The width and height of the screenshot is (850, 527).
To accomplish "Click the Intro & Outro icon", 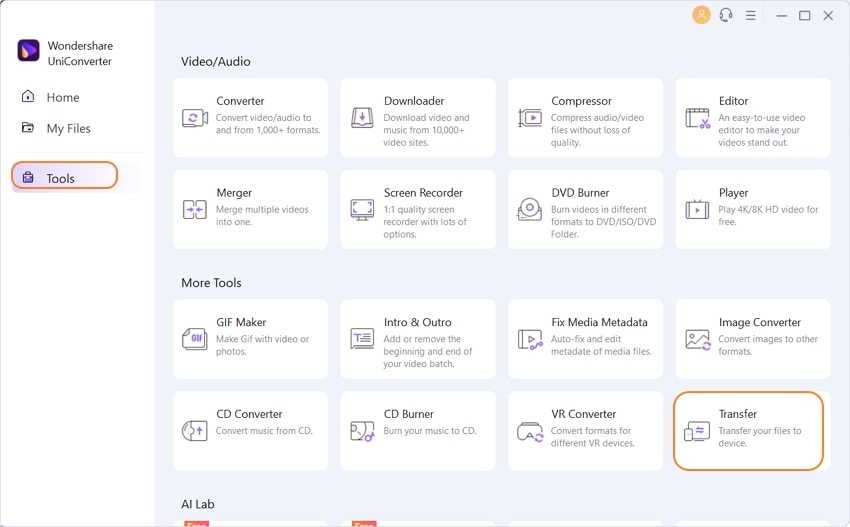I will pyautogui.click(x=362, y=338).
